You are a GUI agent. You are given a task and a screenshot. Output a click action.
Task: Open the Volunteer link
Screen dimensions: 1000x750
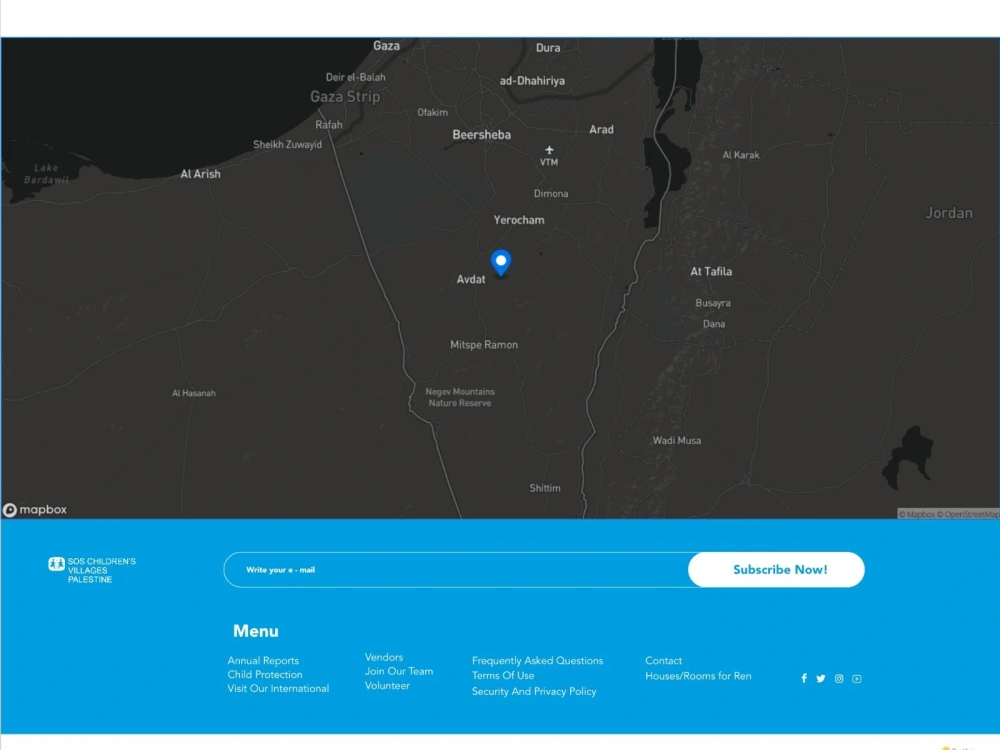click(387, 686)
